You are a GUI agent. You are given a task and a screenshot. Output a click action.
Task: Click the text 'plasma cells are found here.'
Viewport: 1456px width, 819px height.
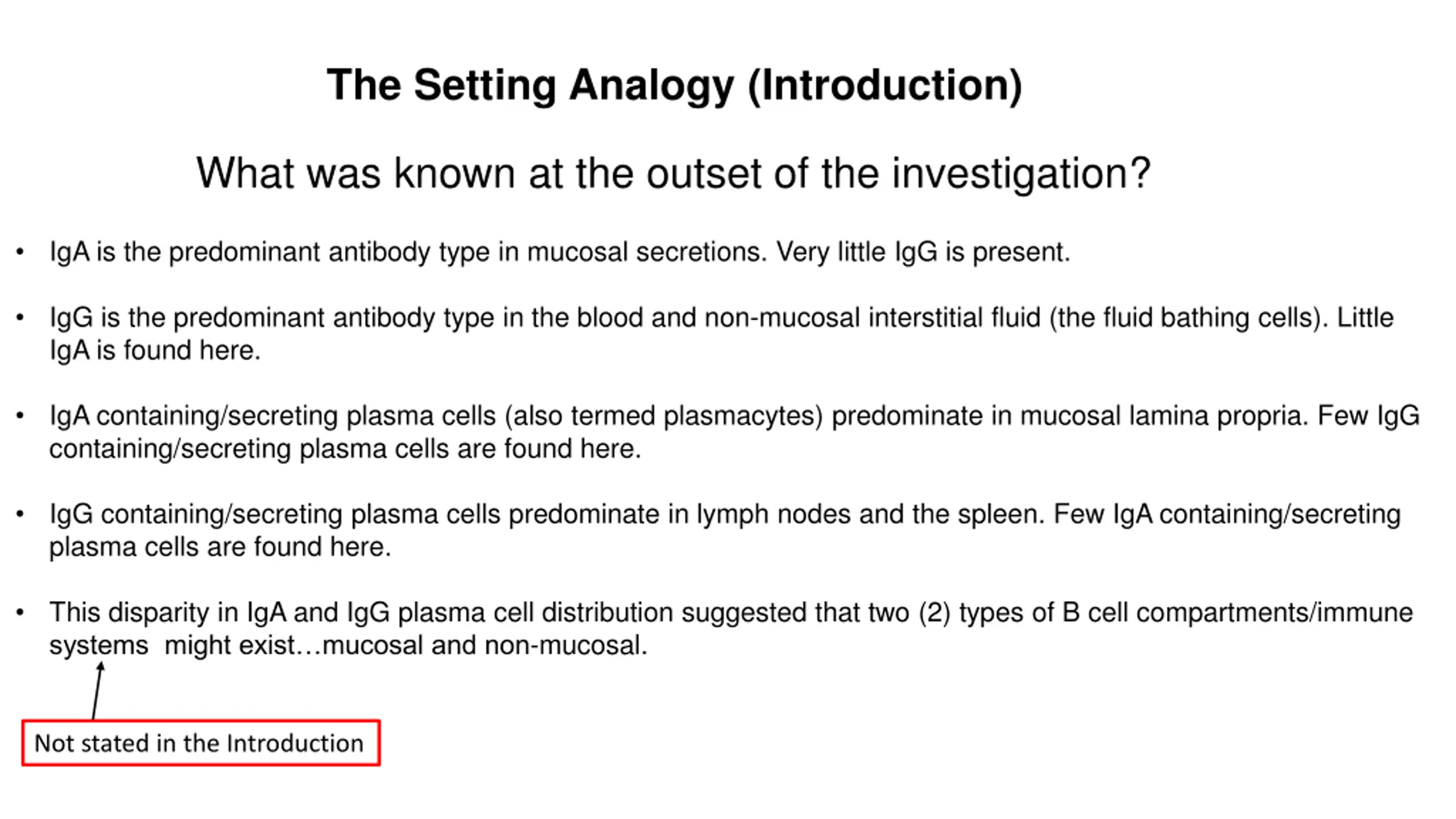(x=220, y=547)
